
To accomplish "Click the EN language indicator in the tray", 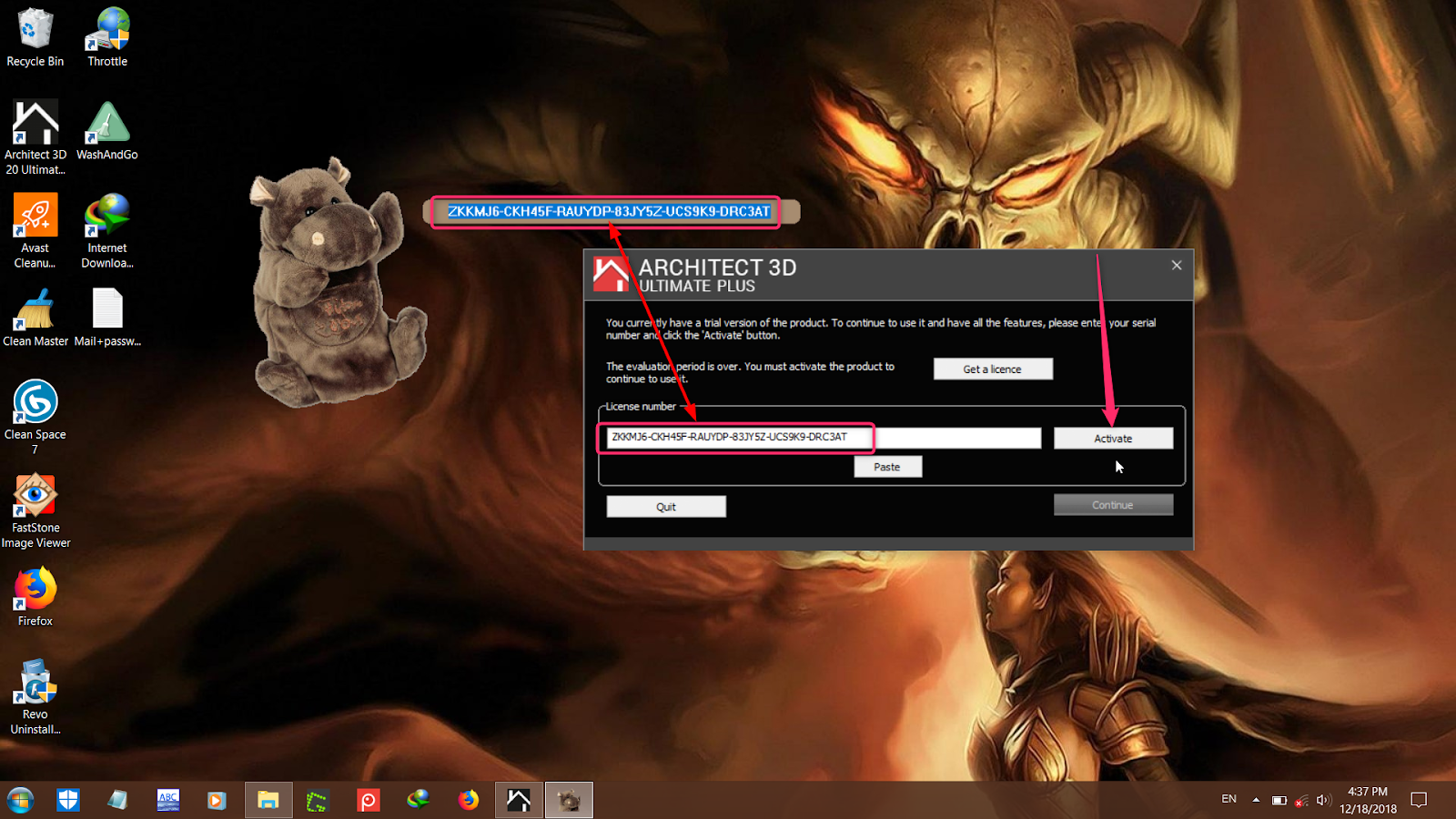I will 1228,799.
